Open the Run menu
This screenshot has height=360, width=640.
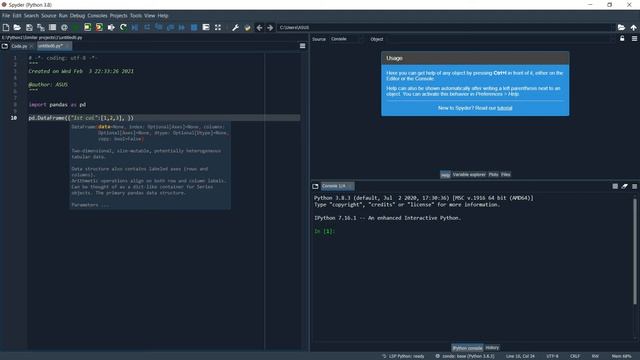pos(63,16)
